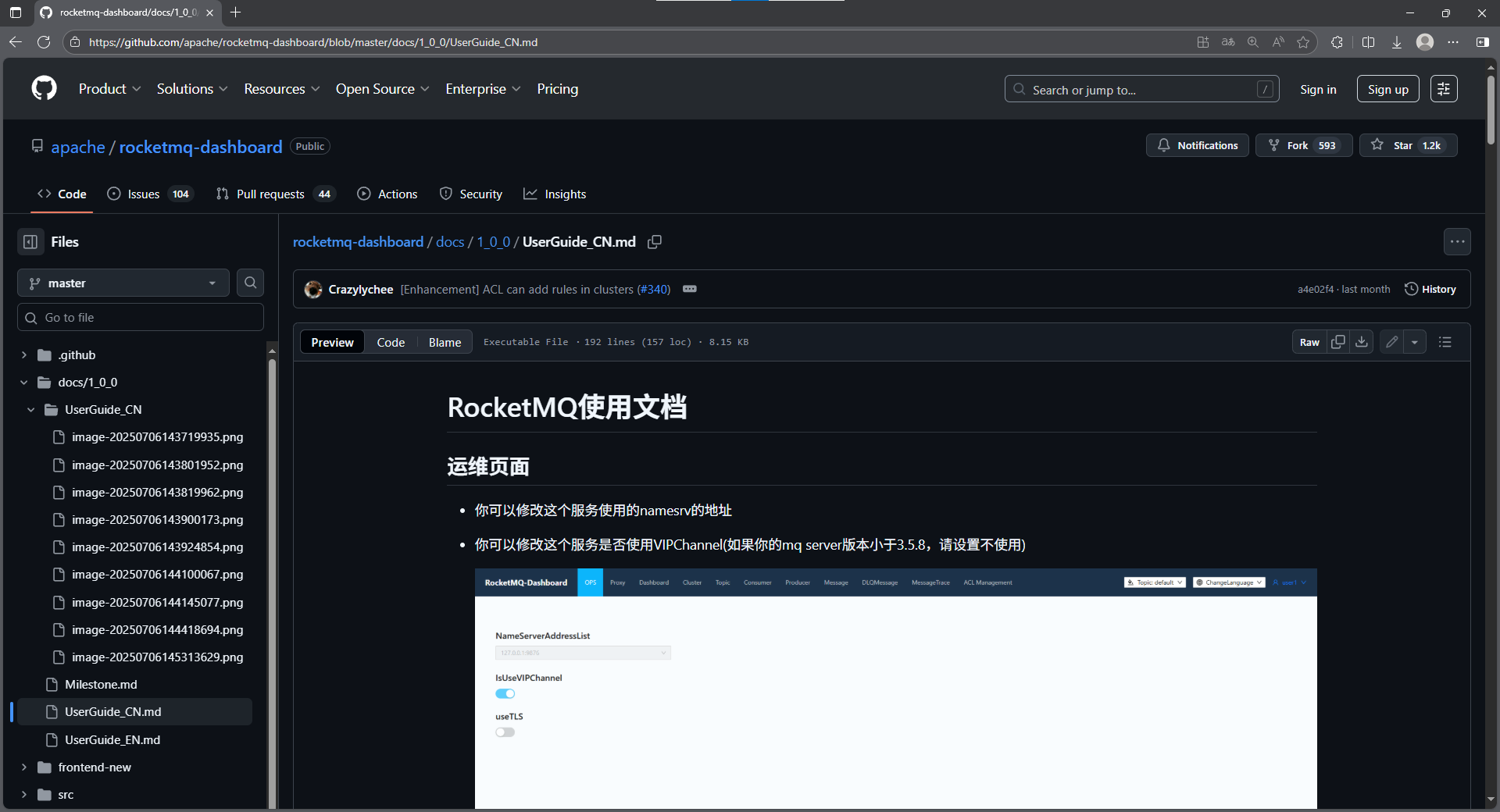Open the edit options dropdown arrow
The width and height of the screenshot is (1500, 812).
1416,342
